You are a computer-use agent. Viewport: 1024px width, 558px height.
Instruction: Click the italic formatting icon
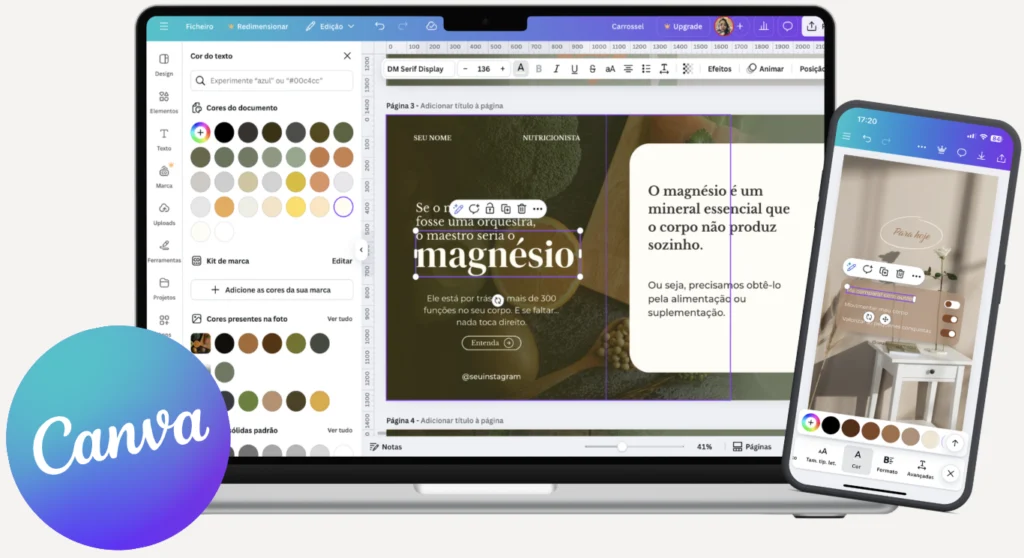(x=557, y=69)
